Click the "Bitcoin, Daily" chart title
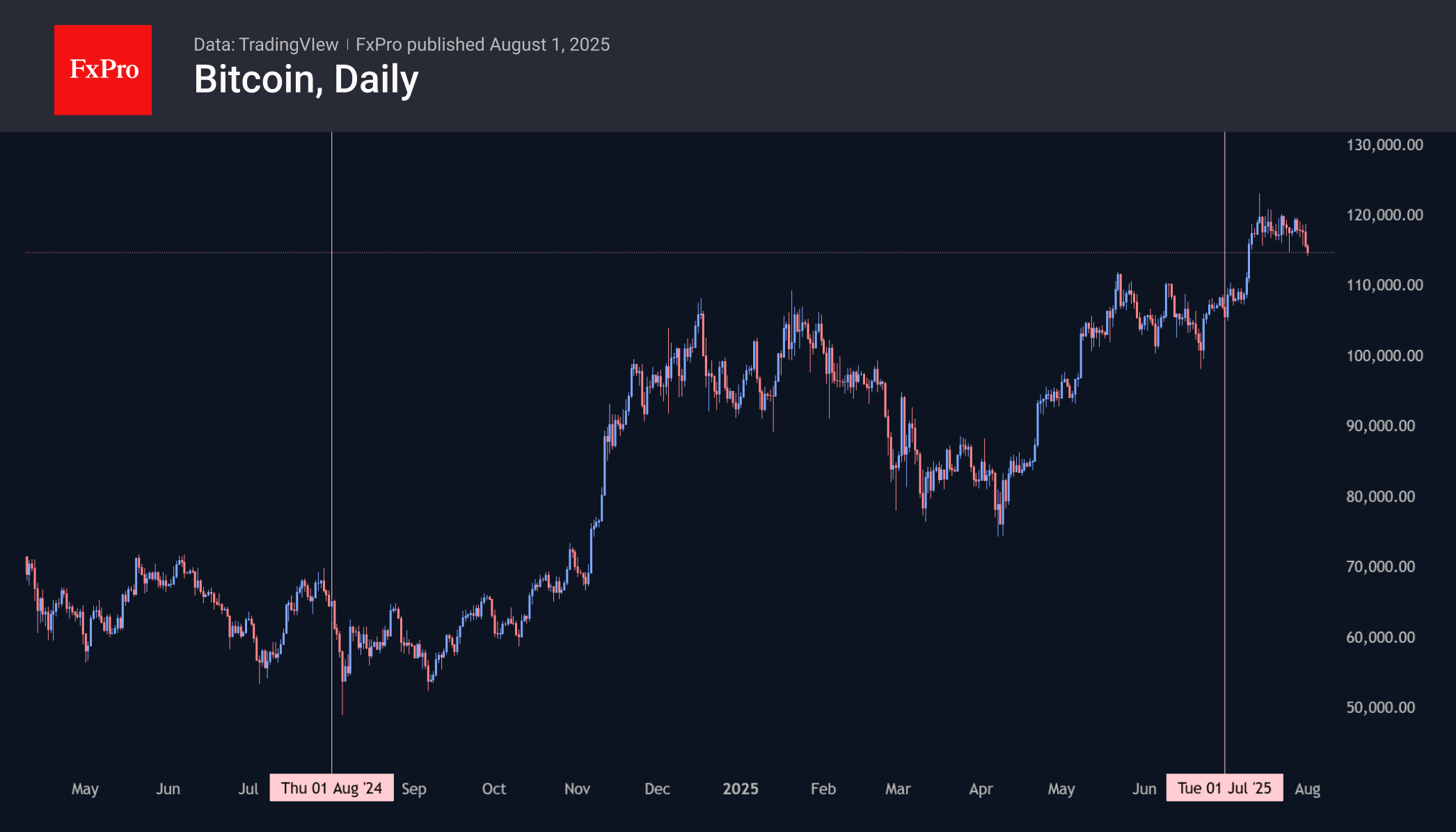The width and height of the screenshot is (1456, 832). pos(306,79)
